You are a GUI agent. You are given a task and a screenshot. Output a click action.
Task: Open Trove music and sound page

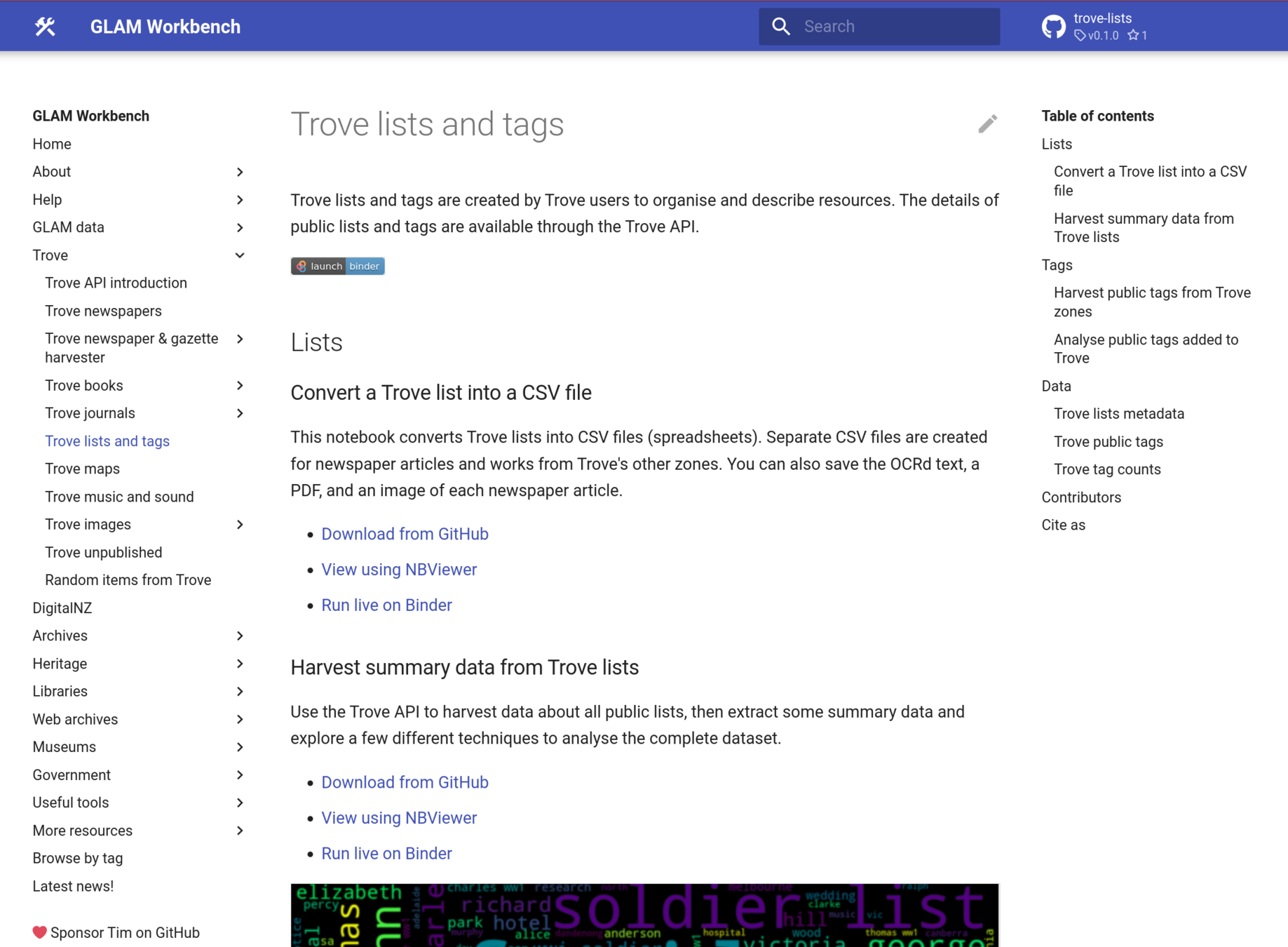pyautogui.click(x=119, y=497)
